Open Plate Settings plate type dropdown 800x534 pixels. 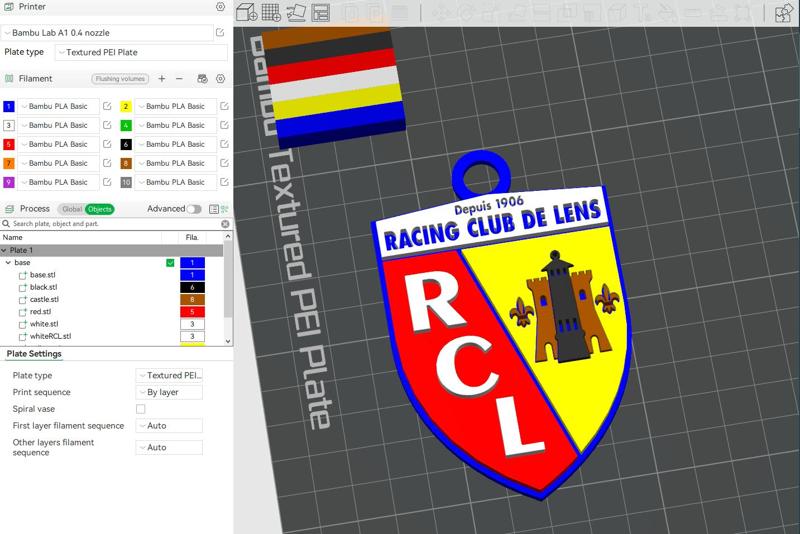click(169, 375)
